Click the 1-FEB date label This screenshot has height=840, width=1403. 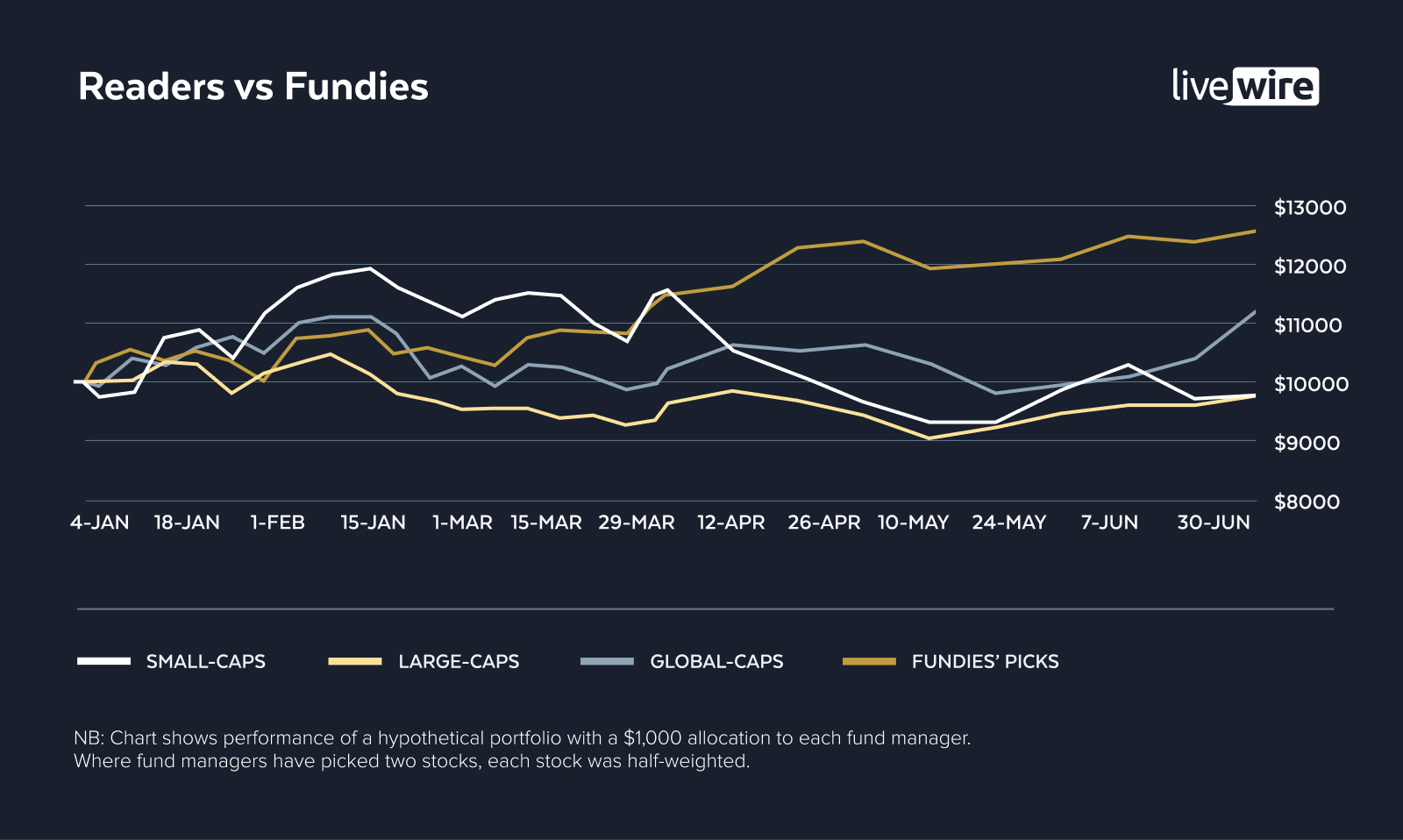coord(278,523)
